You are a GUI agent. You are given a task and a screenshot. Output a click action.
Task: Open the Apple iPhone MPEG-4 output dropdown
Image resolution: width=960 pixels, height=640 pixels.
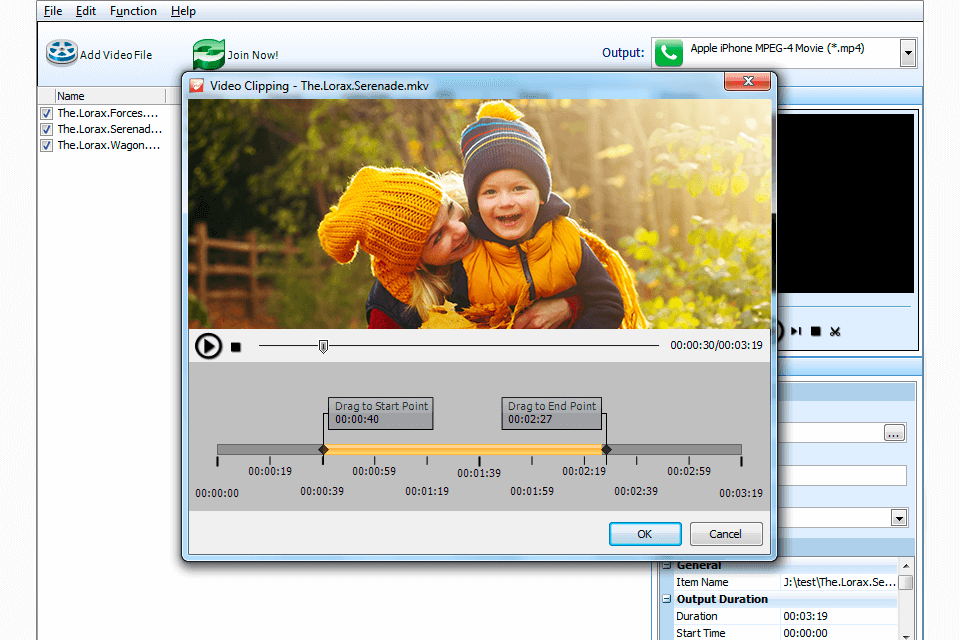(907, 52)
